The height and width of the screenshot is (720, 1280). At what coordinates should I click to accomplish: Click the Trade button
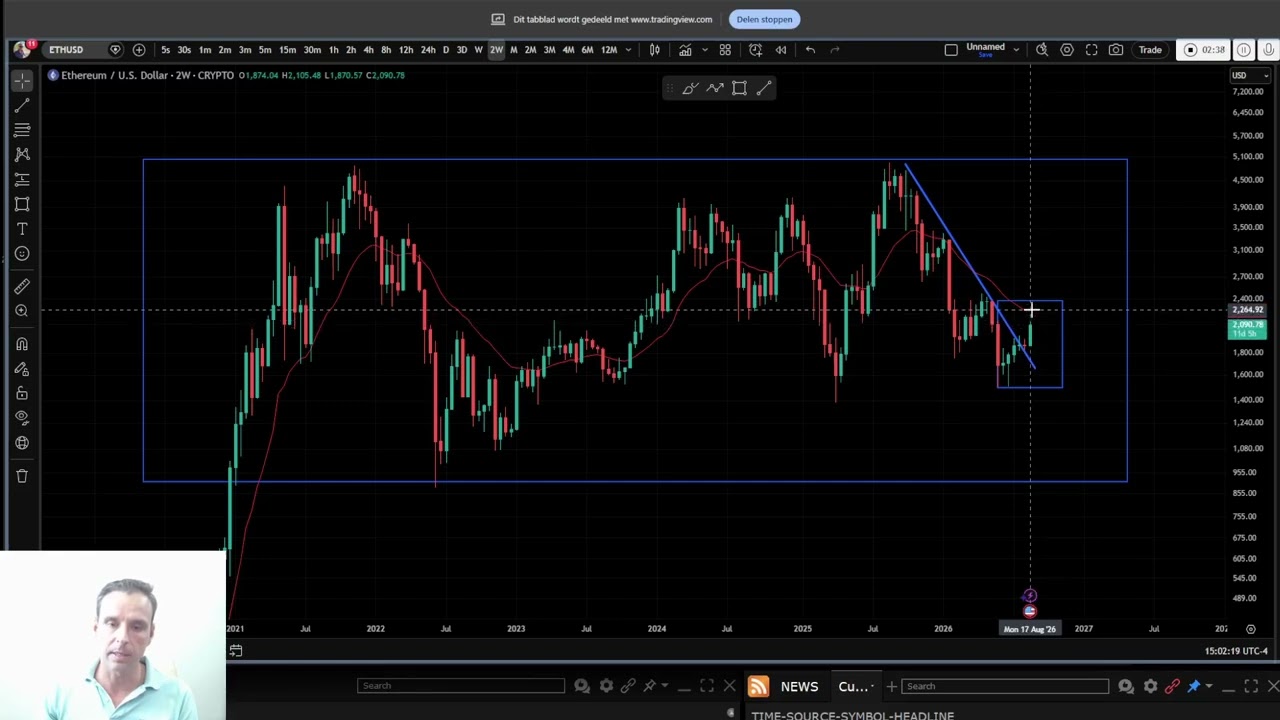point(1150,50)
